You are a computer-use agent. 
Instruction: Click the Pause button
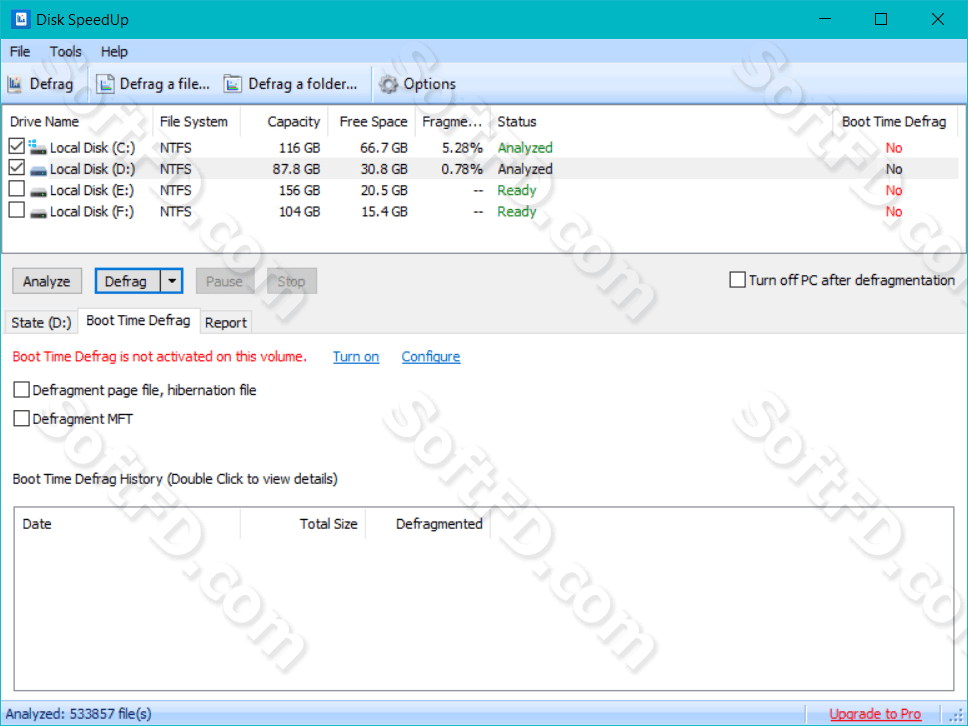[x=225, y=282]
